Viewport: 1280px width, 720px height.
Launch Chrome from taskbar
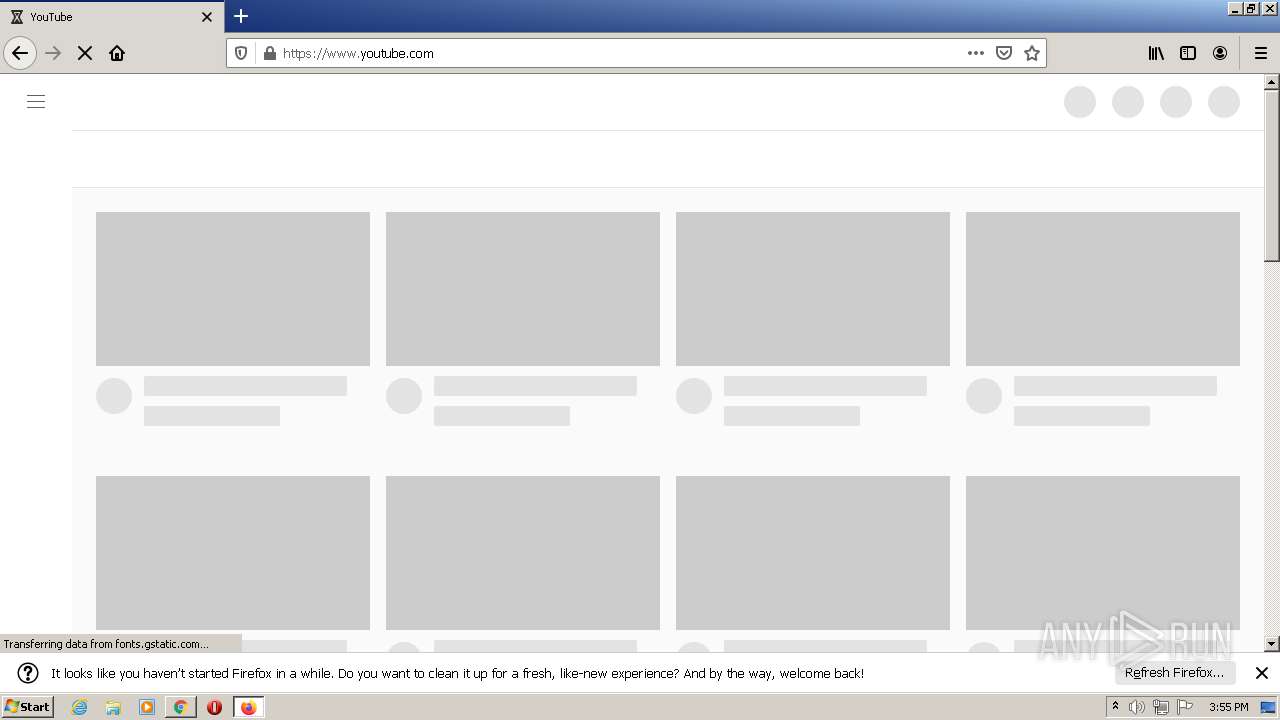(181, 707)
